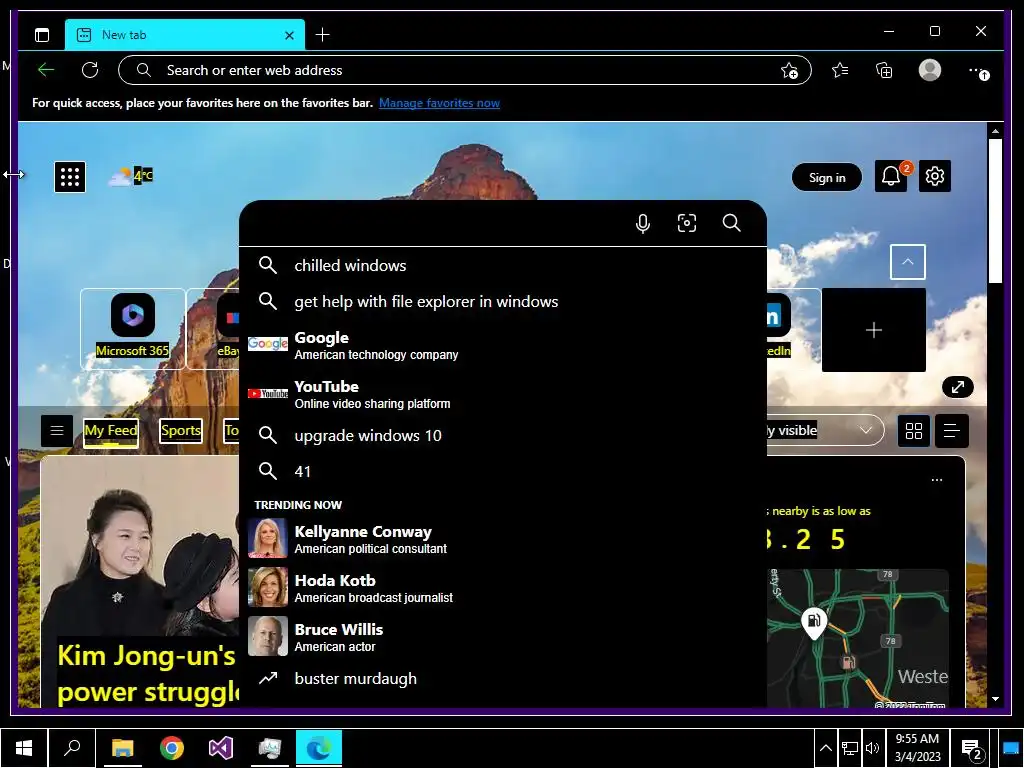Image resolution: width=1024 pixels, height=768 pixels.
Task: Open the tab actions menu icon
Action: point(42,35)
